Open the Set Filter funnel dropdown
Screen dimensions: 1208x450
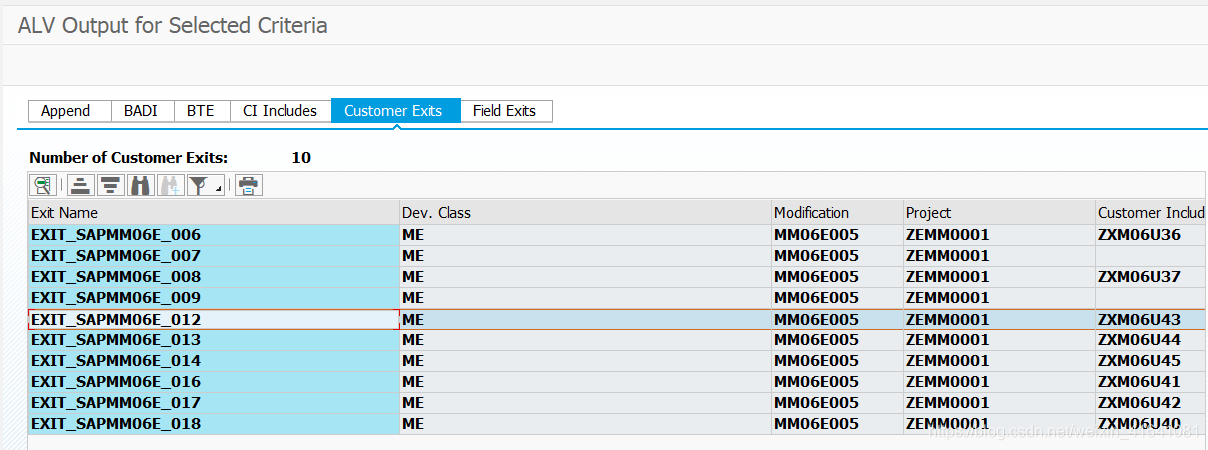tap(206, 185)
